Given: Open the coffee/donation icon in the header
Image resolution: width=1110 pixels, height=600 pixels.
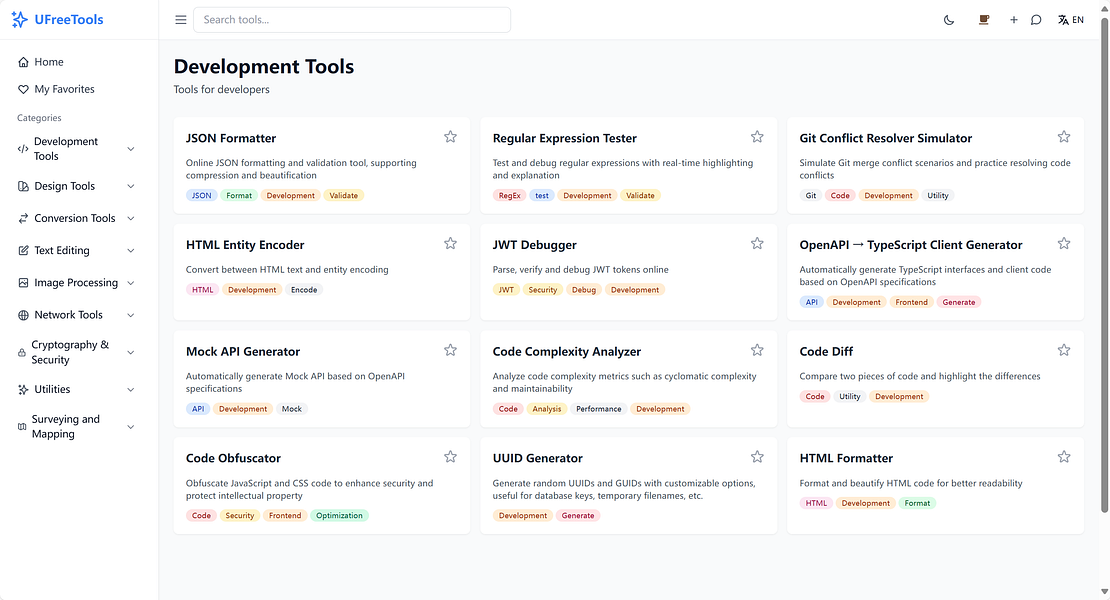Looking at the screenshot, I should pos(983,19).
